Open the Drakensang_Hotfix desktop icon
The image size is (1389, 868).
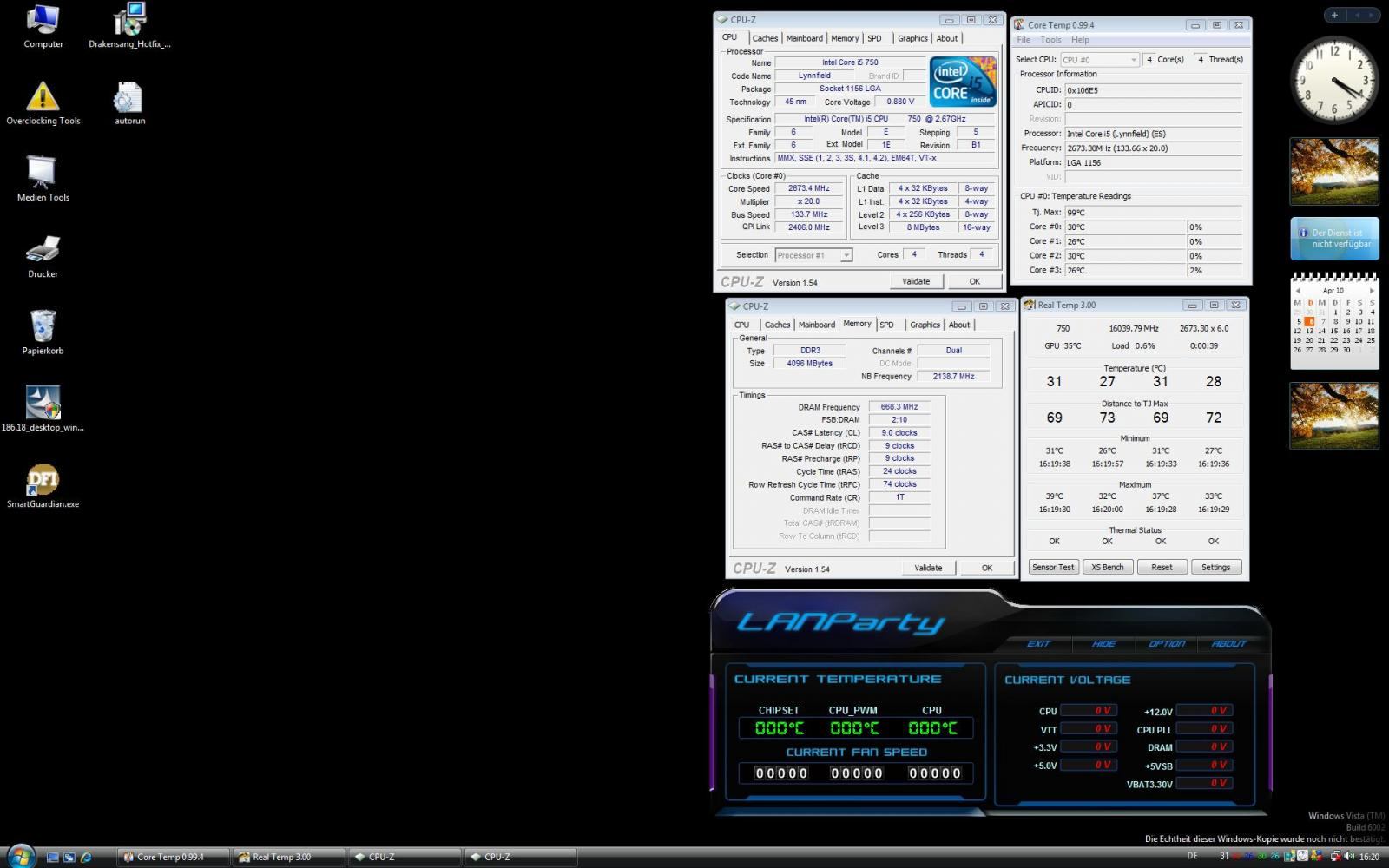point(129,26)
